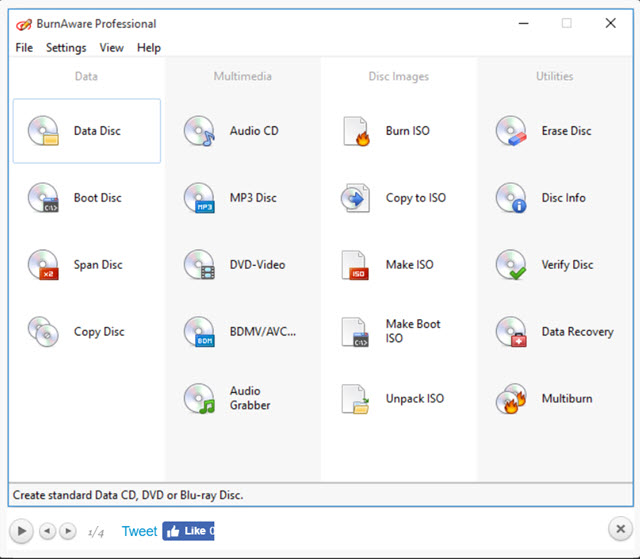Screen dimensions: 640x559
Task: Click the 1/4 slide counter
Action: (96, 532)
